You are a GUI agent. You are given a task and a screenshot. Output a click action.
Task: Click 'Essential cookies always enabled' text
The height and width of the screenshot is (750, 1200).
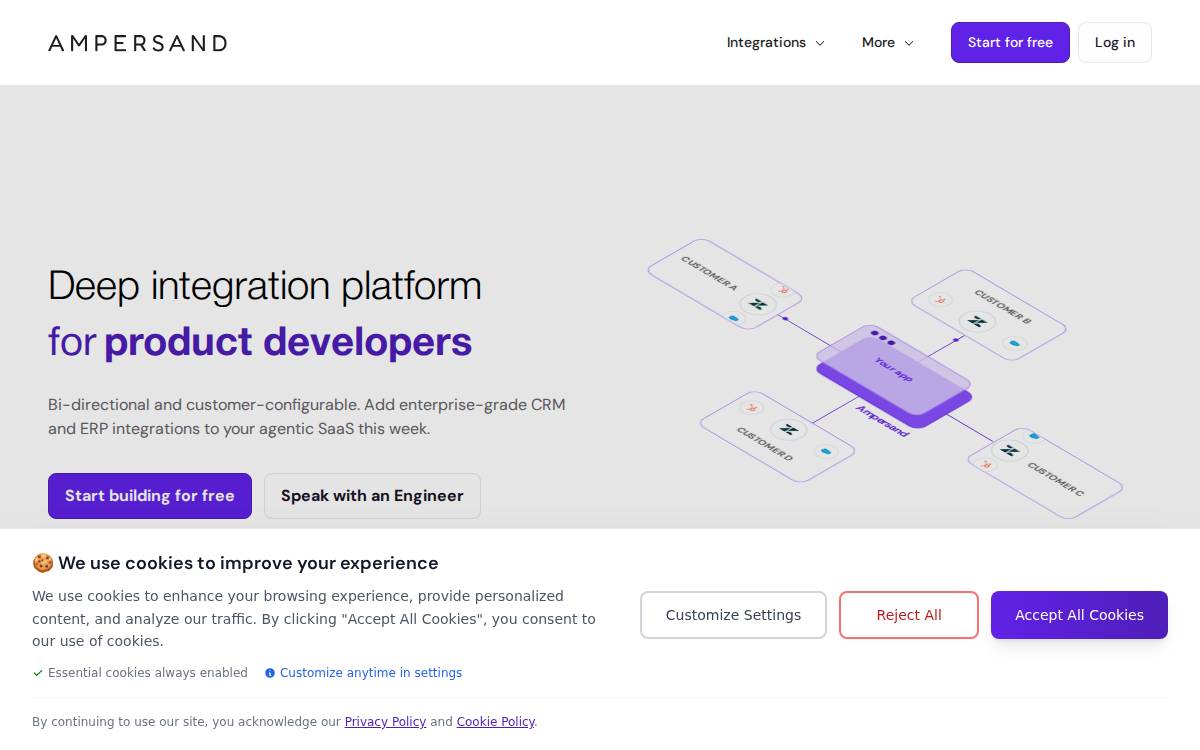coord(148,673)
